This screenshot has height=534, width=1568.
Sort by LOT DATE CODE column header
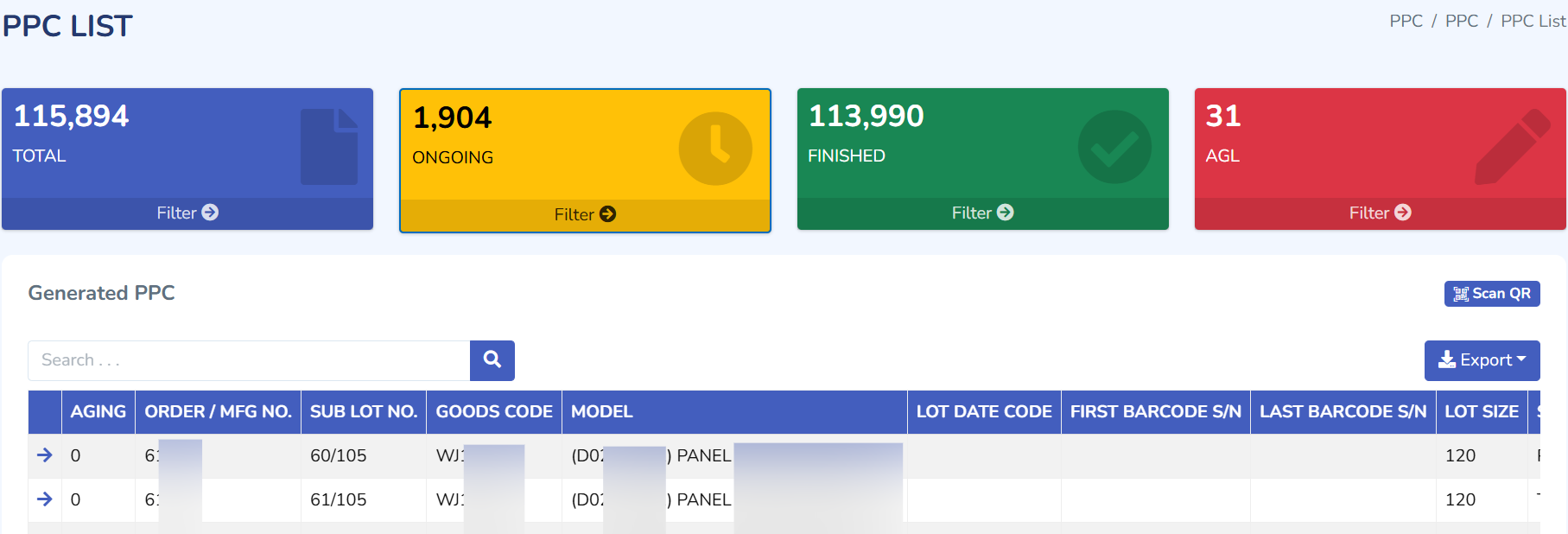[984, 412]
